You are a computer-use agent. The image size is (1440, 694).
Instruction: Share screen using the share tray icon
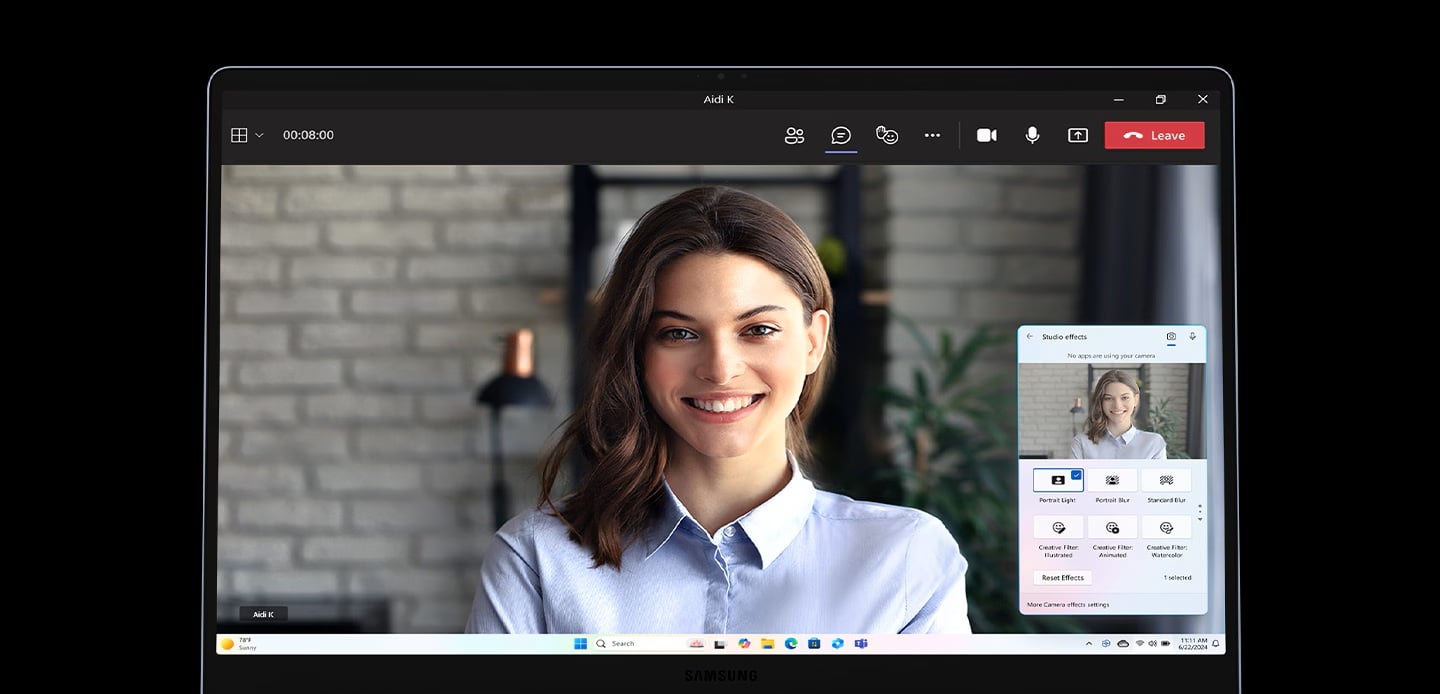(1078, 136)
